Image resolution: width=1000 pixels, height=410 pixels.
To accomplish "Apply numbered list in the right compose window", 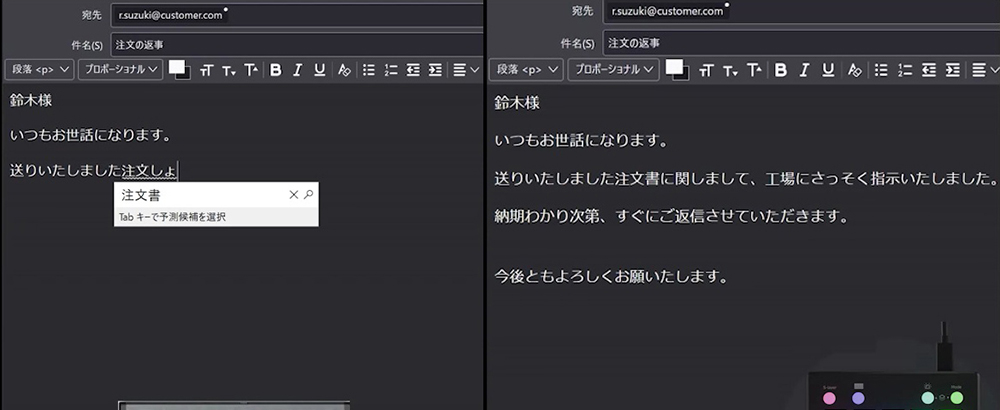I will tap(904, 70).
